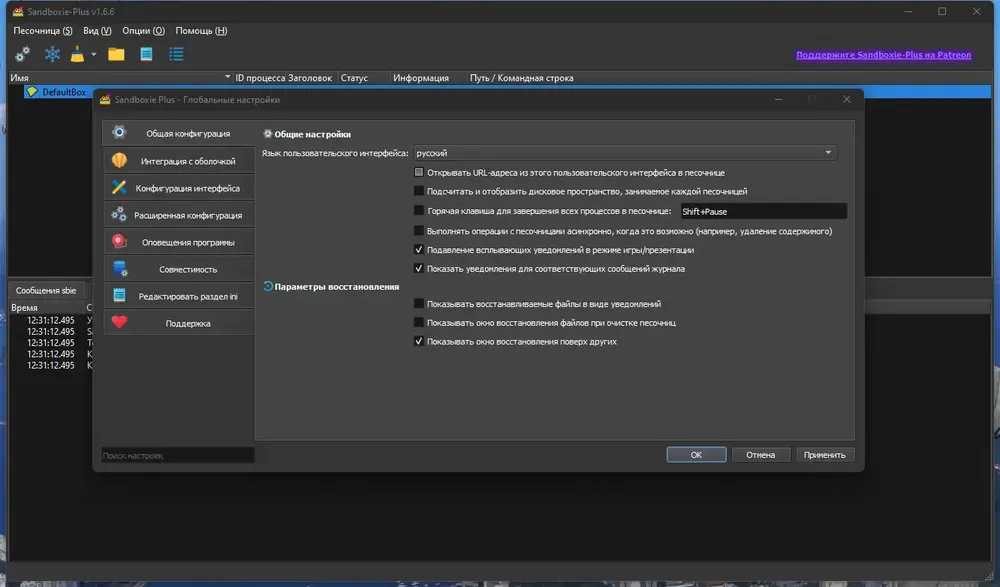Expand the interface language dropdown русский
The image size is (1000, 587).
point(624,152)
